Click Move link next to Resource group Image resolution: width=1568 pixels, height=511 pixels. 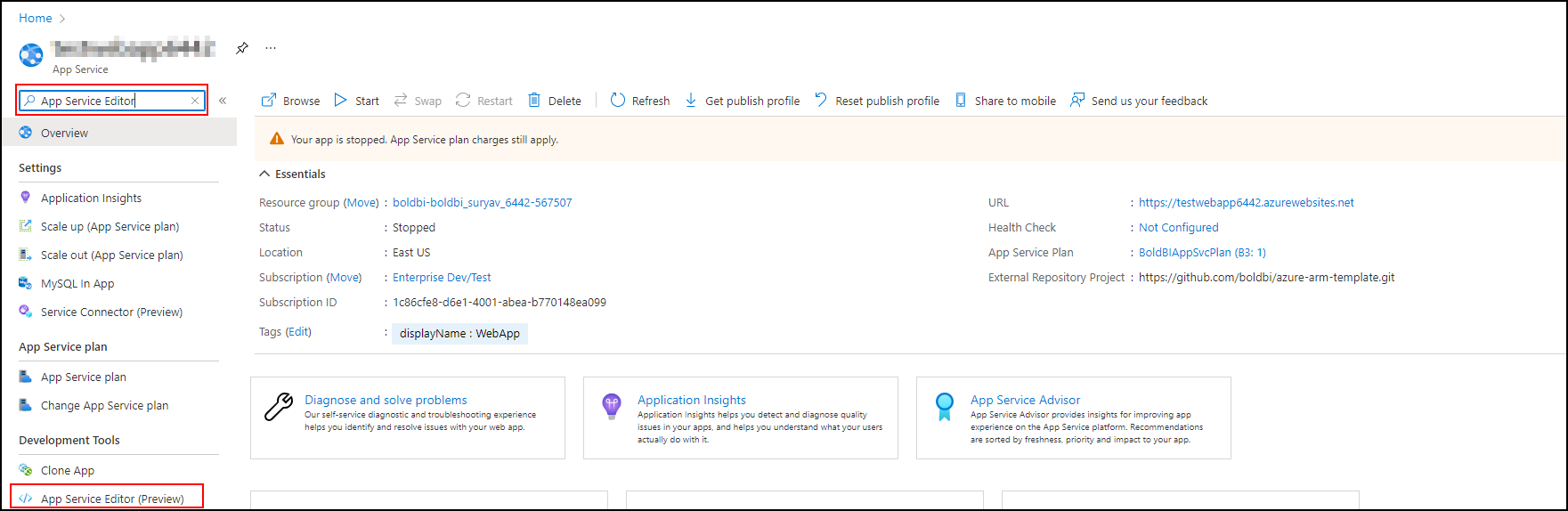pos(362,202)
